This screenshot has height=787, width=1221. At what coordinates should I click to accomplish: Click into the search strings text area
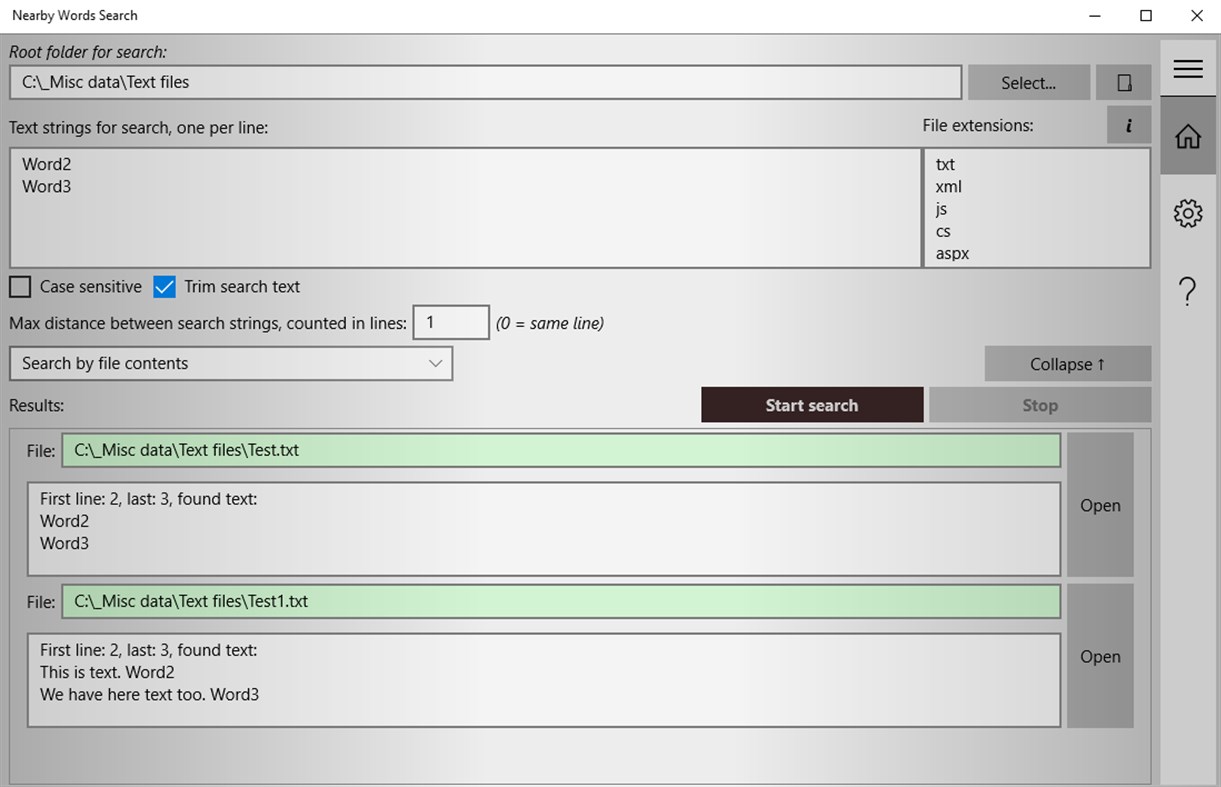[x=465, y=208]
